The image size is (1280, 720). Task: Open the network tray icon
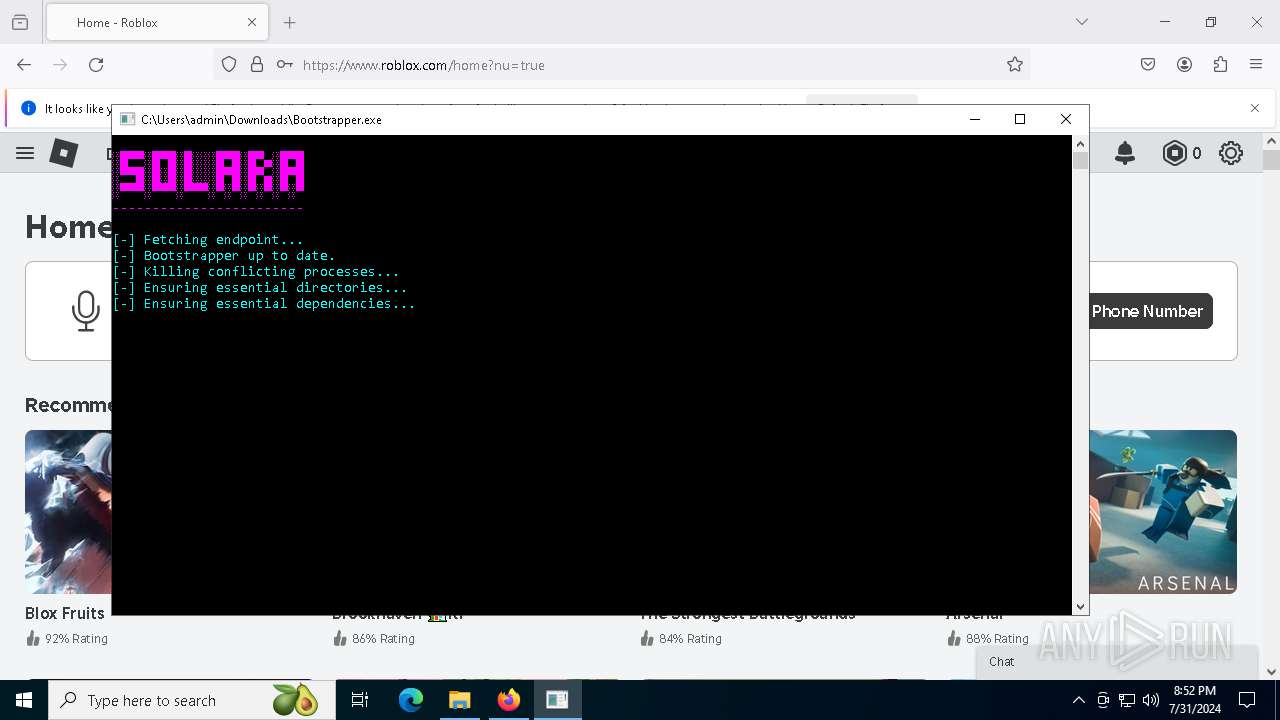tap(1127, 700)
